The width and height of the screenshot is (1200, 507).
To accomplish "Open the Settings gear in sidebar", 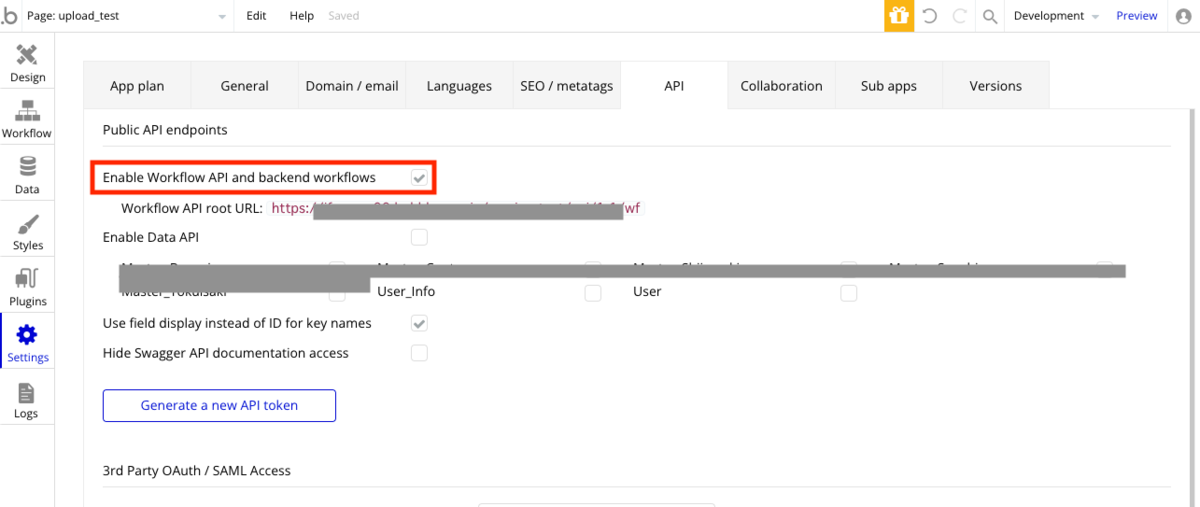I will point(27,342).
